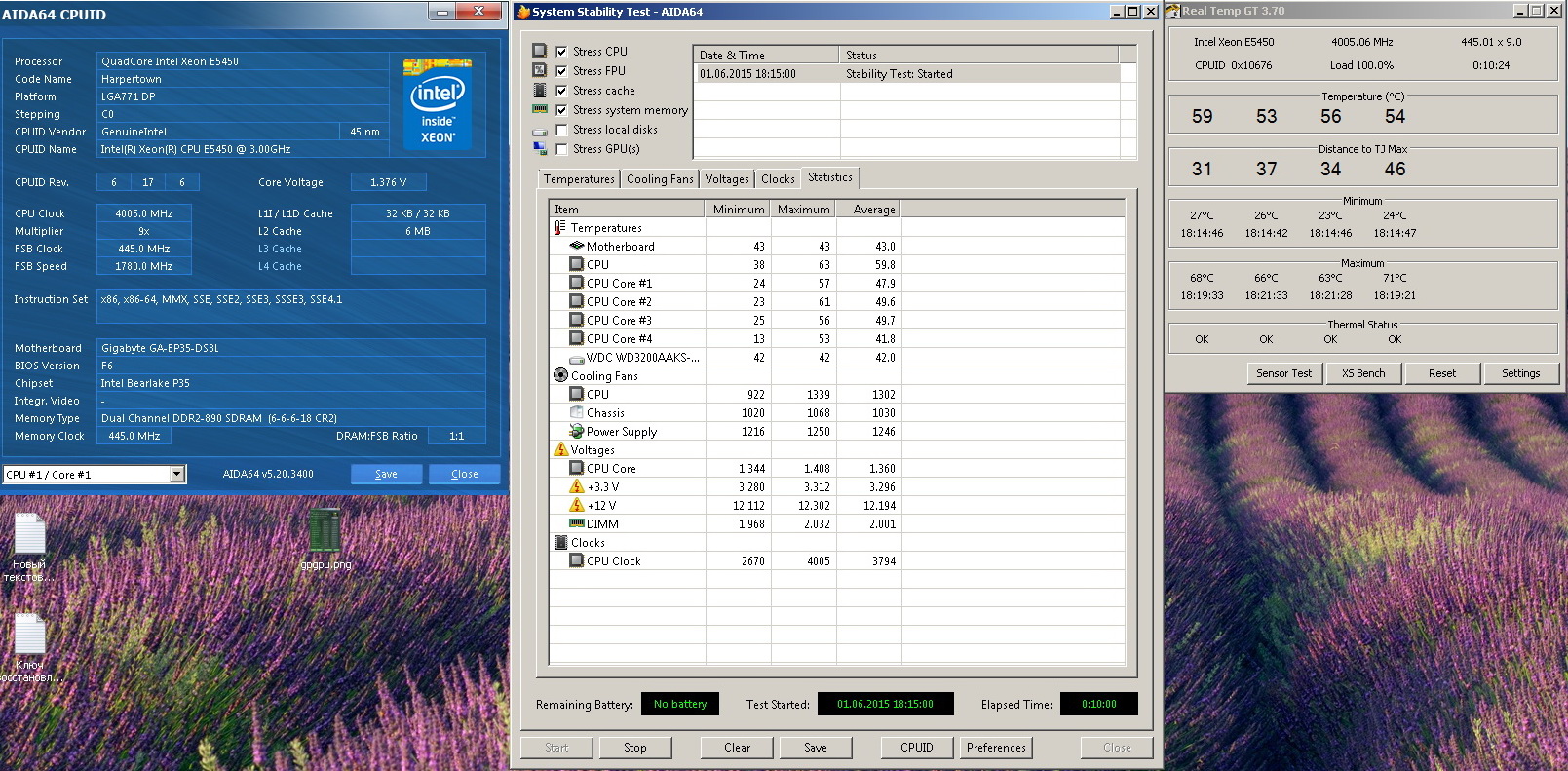Enable the Stress CPU checkbox
The width and height of the screenshot is (1568, 771).
click(x=561, y=52)
